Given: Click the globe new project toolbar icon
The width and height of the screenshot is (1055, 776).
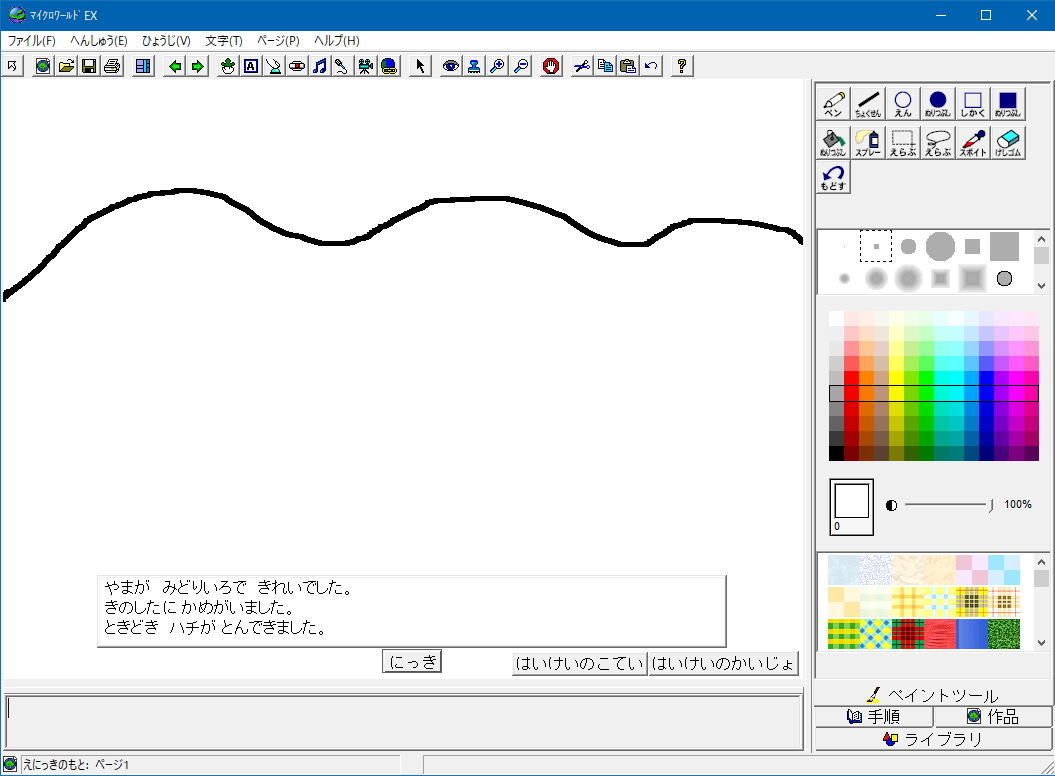Looking at the screenshot, I should point(43,66).
